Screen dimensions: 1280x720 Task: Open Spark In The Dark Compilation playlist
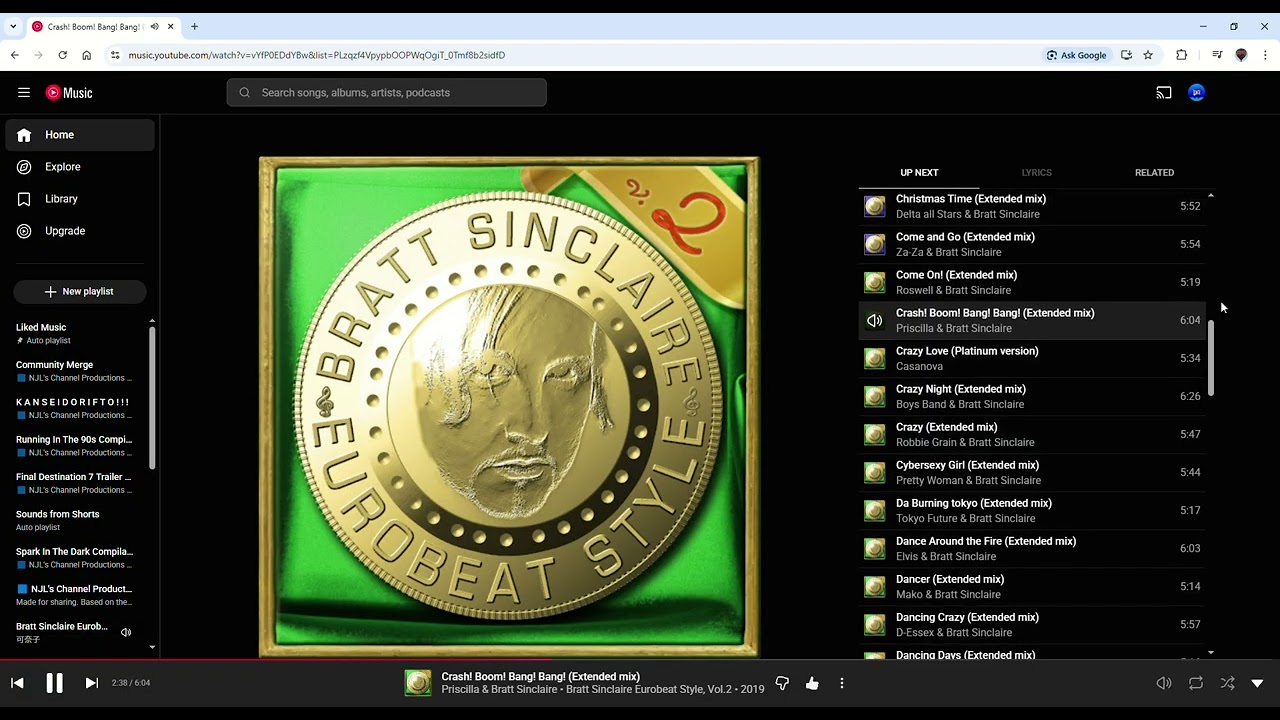click(x=76, y=557)
